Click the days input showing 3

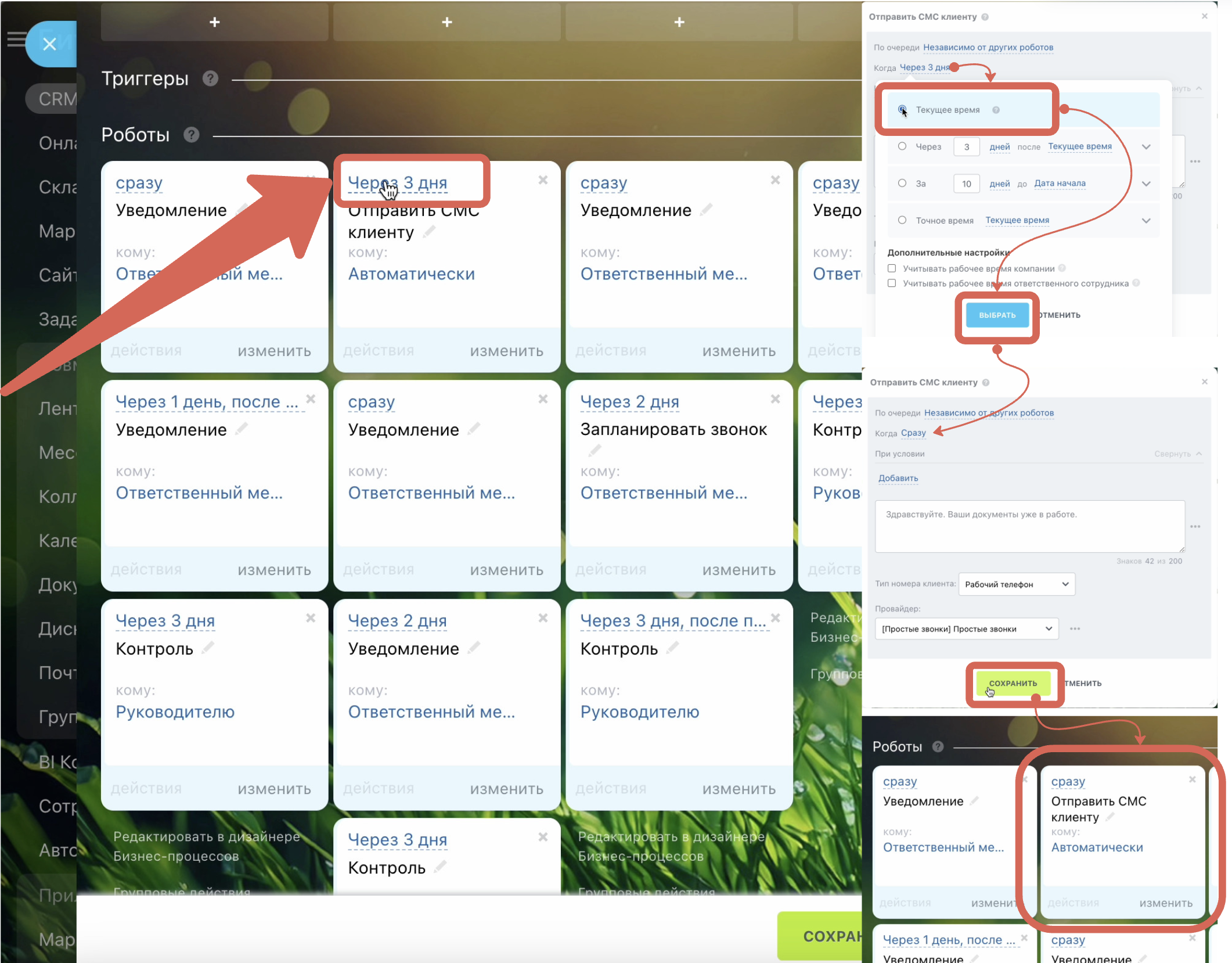[x=967, y=147]
